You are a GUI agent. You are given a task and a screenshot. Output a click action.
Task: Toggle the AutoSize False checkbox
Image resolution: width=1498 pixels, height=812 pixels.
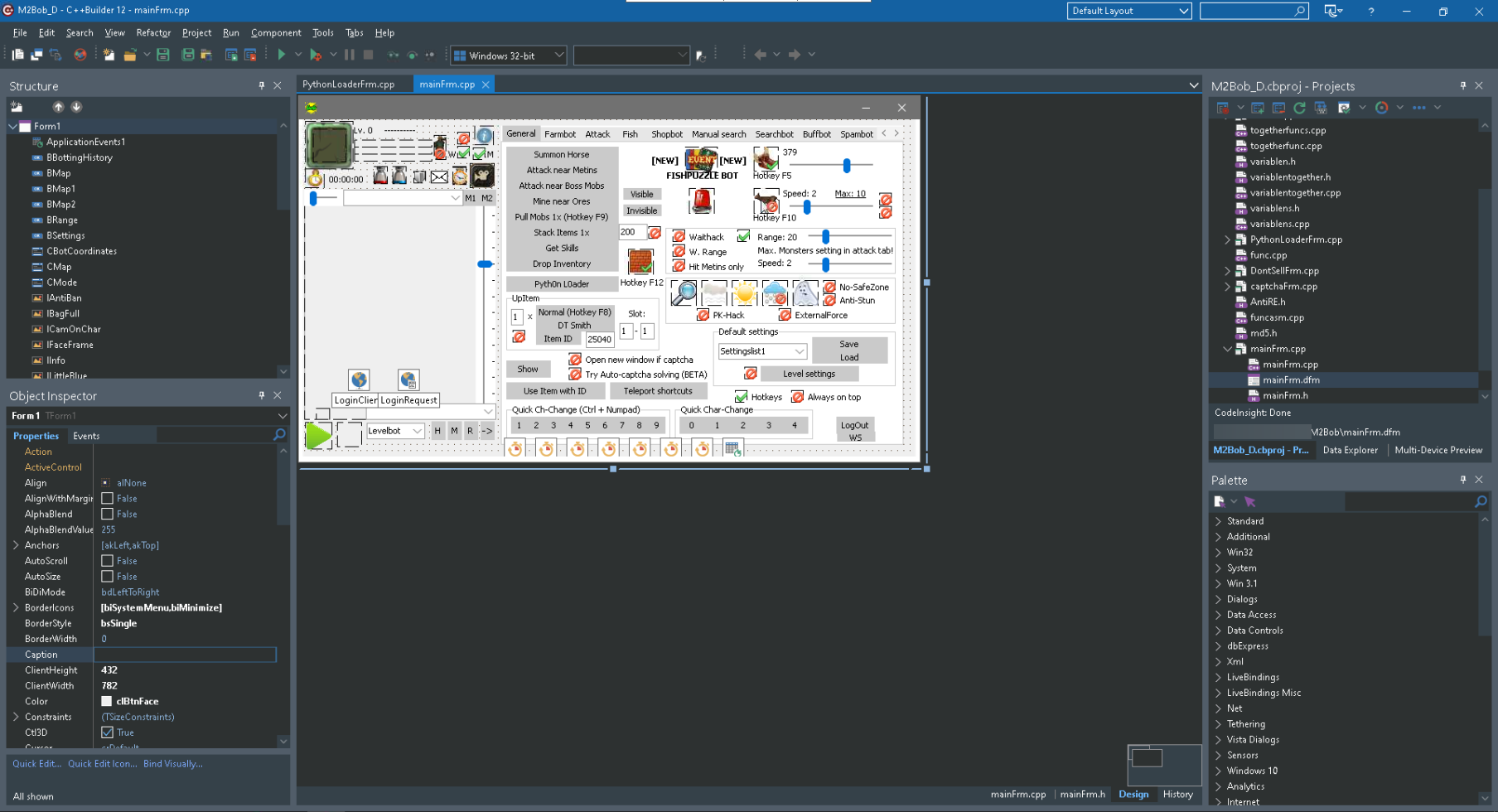coord(108,577)
